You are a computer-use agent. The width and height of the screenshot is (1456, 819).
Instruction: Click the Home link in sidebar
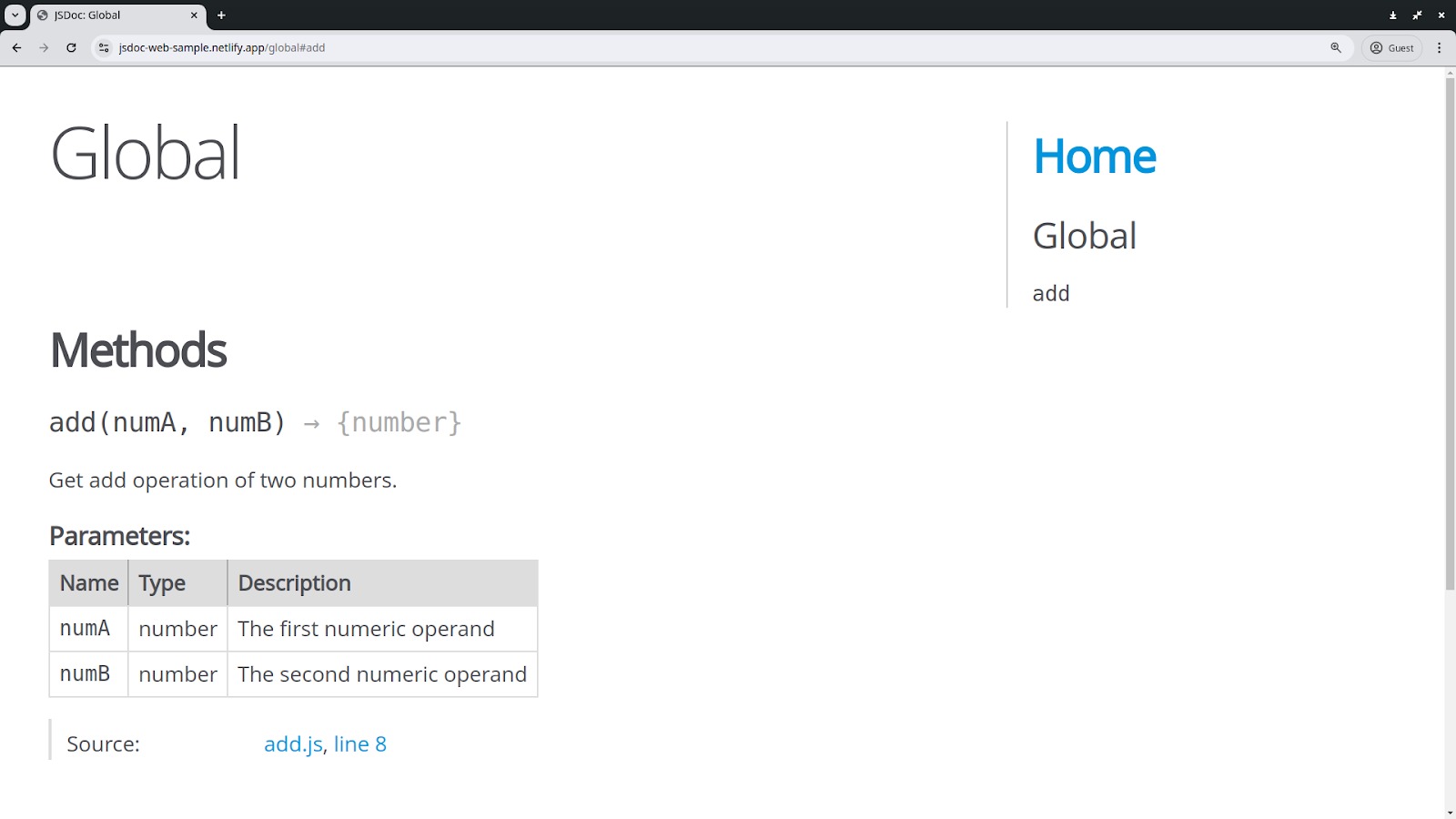[x=1094, y=157]
